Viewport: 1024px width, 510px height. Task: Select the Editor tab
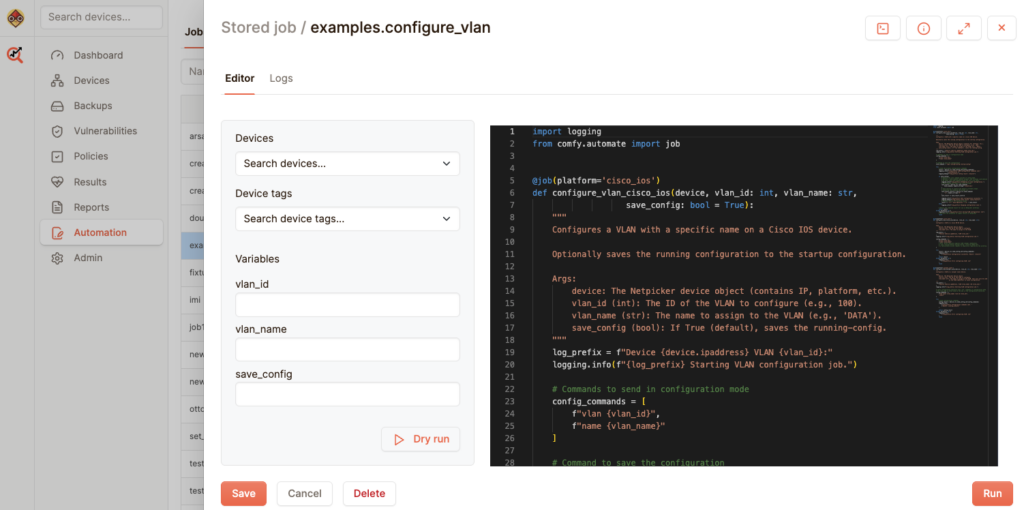tap(239, 78)
